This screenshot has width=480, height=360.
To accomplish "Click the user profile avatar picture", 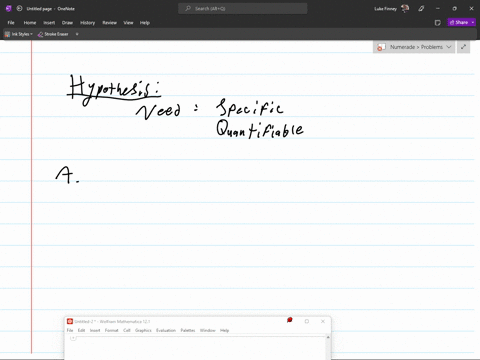I will [x=405, y=9].
